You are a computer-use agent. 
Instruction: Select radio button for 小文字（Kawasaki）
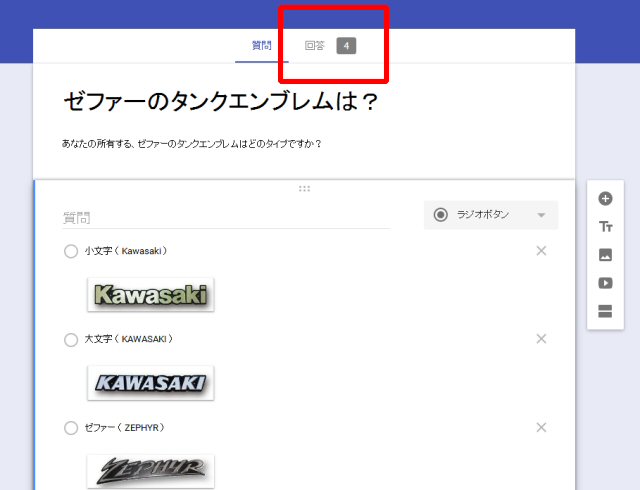click(x=71, y=251)
